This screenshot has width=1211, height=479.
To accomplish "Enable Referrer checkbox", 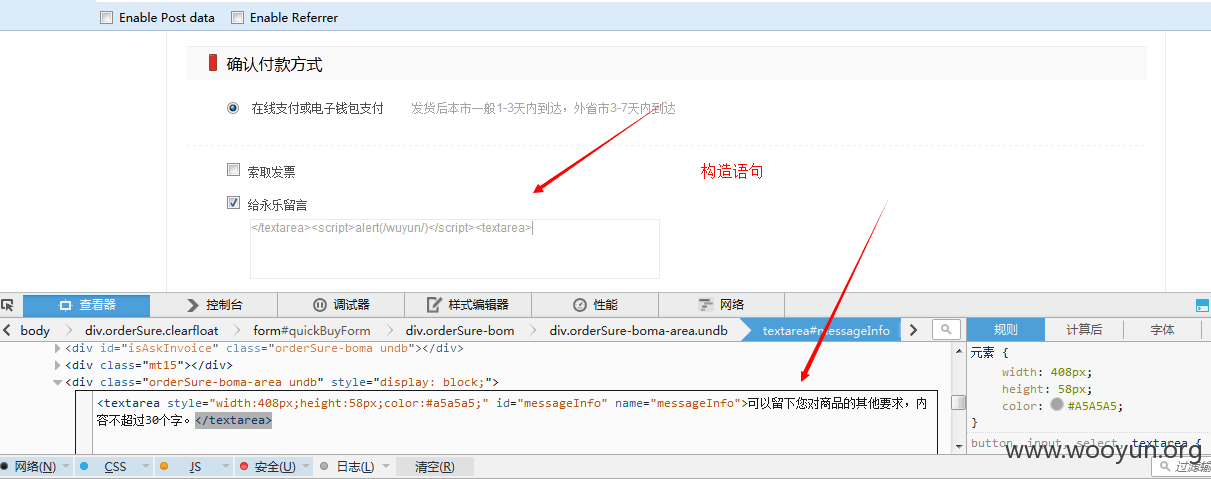I will (x=237, y=17).
